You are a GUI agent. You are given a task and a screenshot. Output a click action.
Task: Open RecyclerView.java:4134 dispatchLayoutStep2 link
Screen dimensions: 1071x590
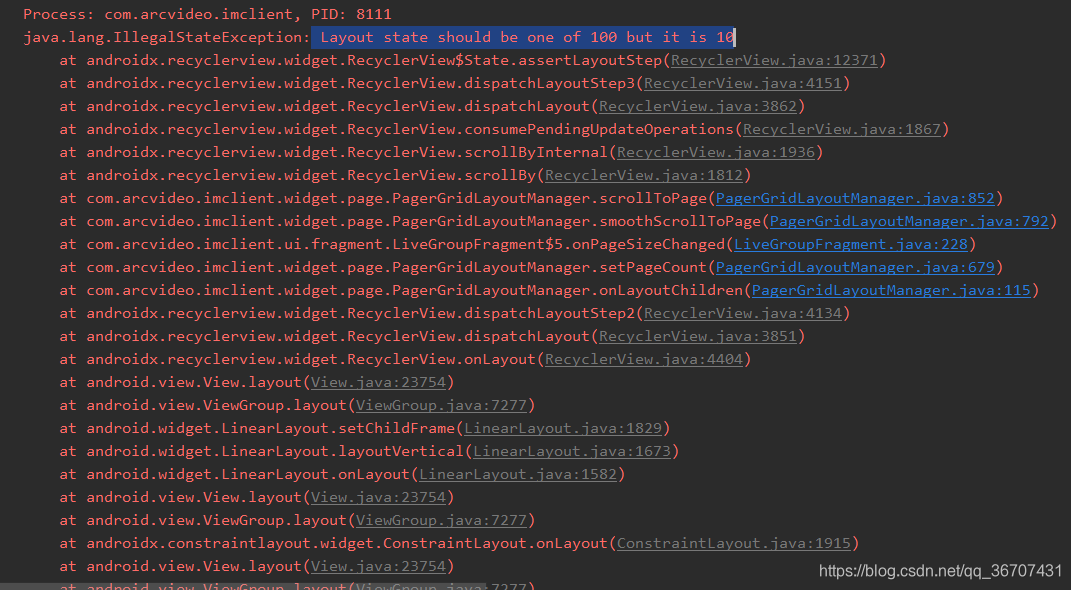[x=742, y=313]
